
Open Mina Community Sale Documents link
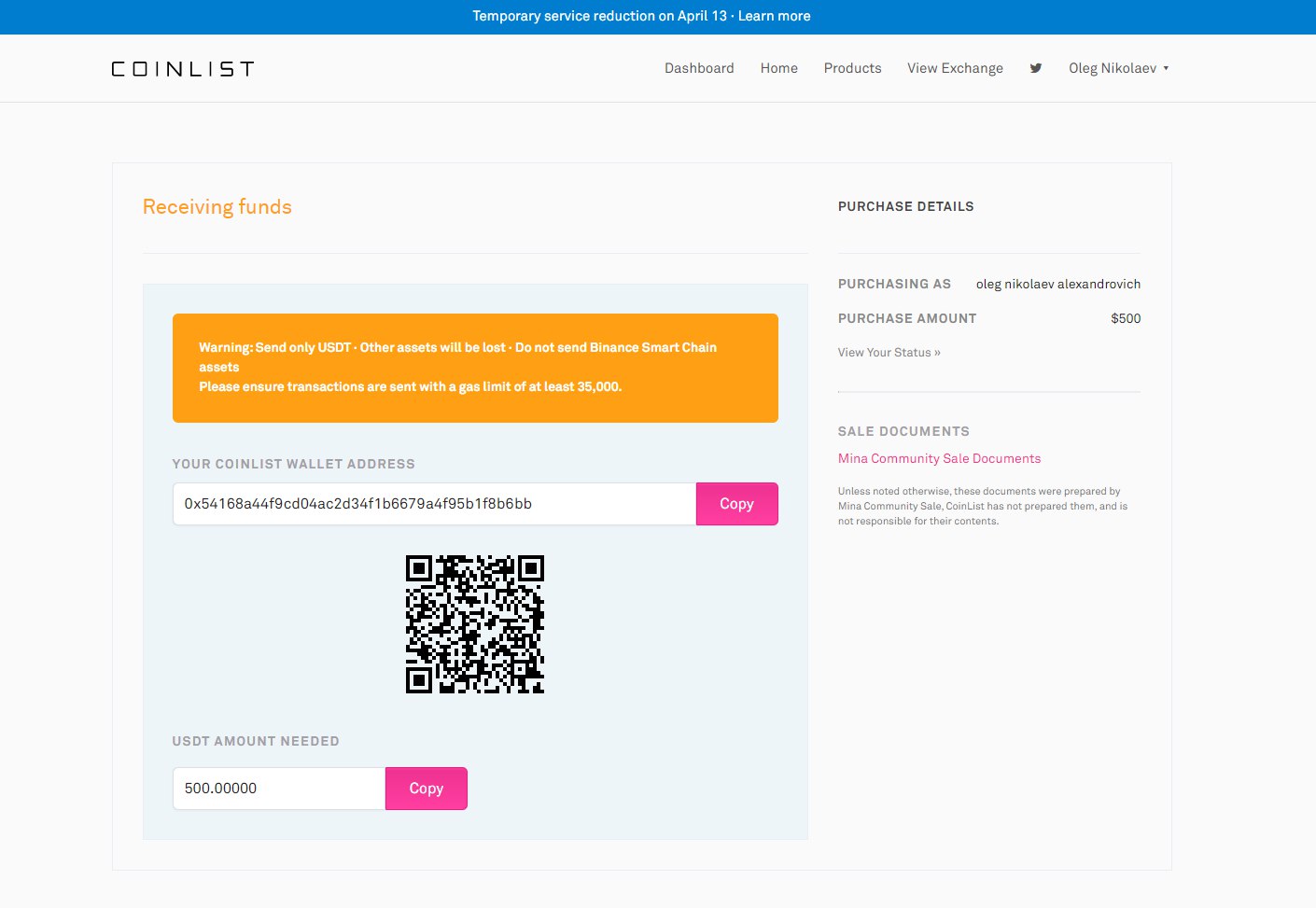[x=939, y=458]
